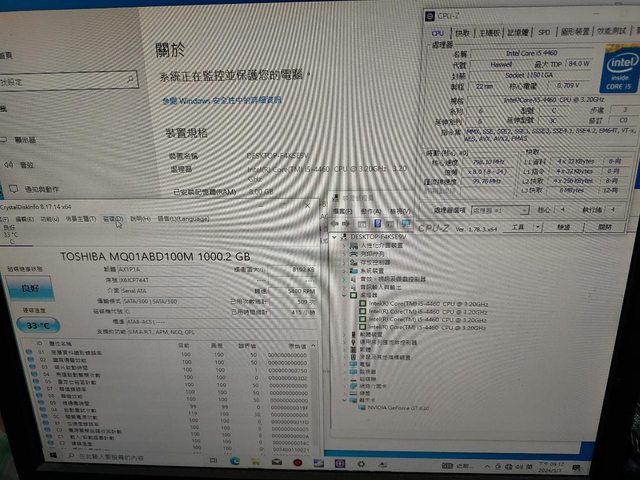Open Device Manager 檢視(V) menu
The height and width of the screenshot is (480, 640).
tap(400, 211)
